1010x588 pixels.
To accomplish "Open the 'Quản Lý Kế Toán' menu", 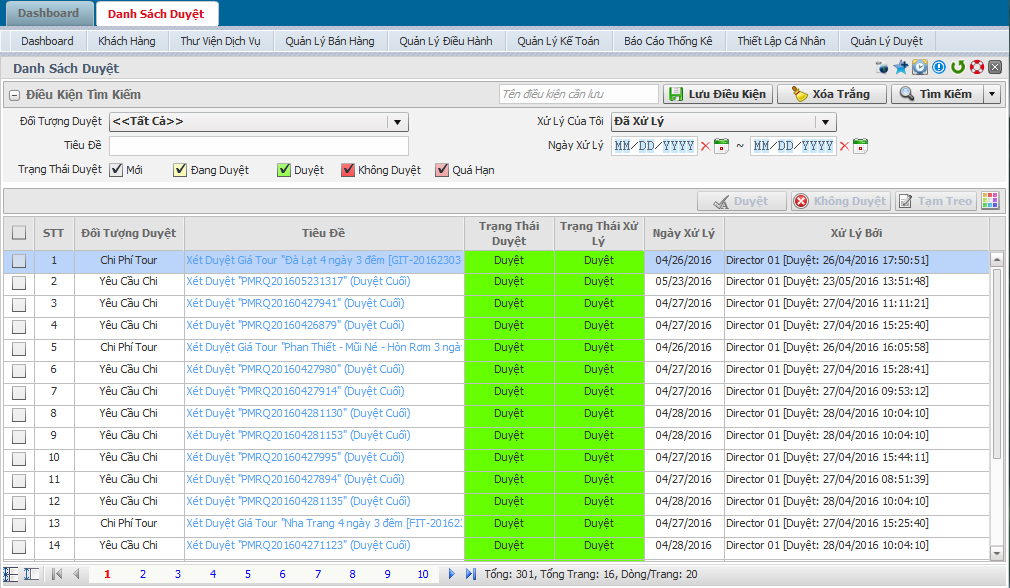I will [x=558, y=41].
